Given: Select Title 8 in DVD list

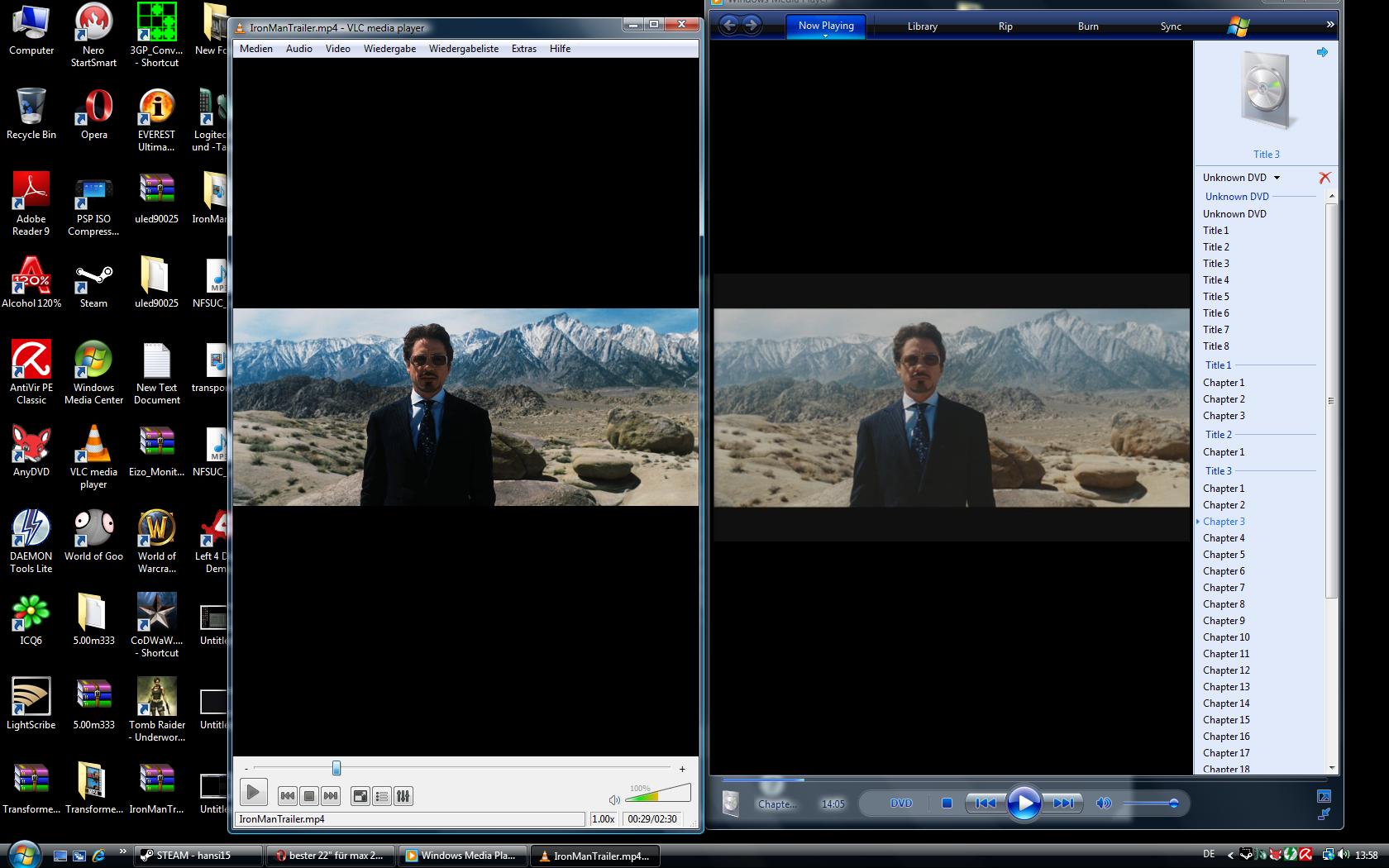Looking at the screenshot, I should tap(1215, 346).
